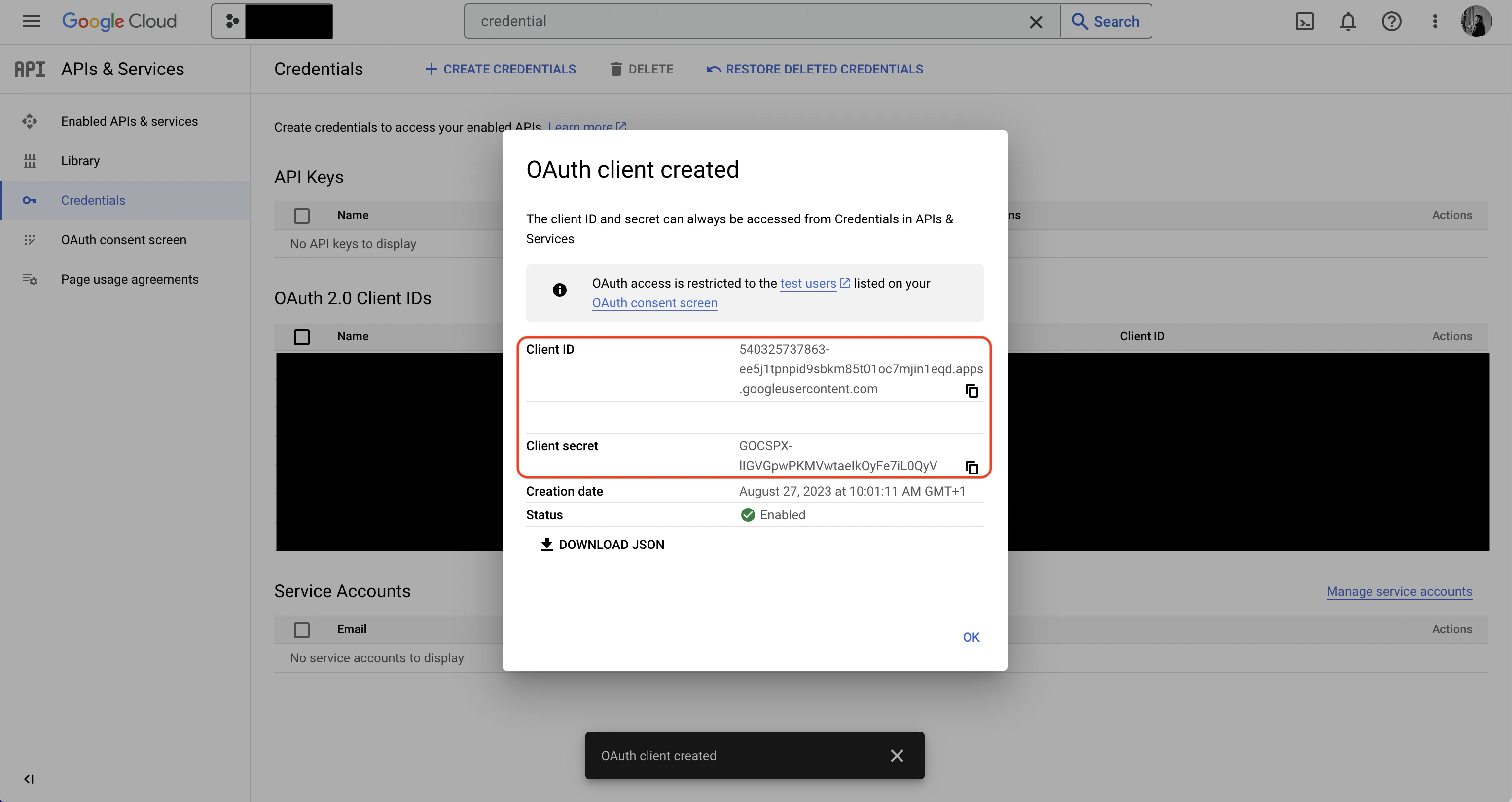Viewport: 1512px width, 802px height.
Task: Open your profile avatar menu
Action: point(1477,21)
